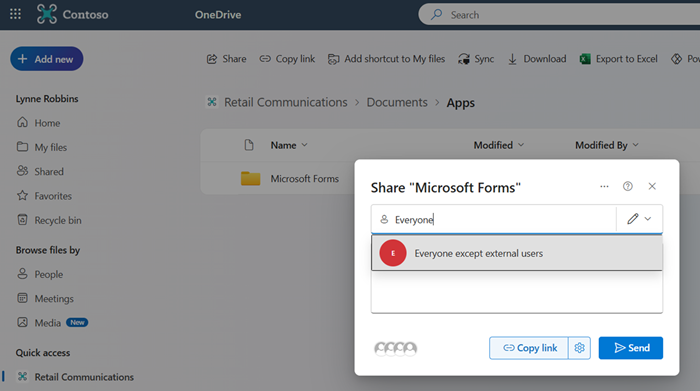The width and height of the screenshot is (700, 391).
Task: Open Favorites in the sidebar
Action: coord(44,196)
